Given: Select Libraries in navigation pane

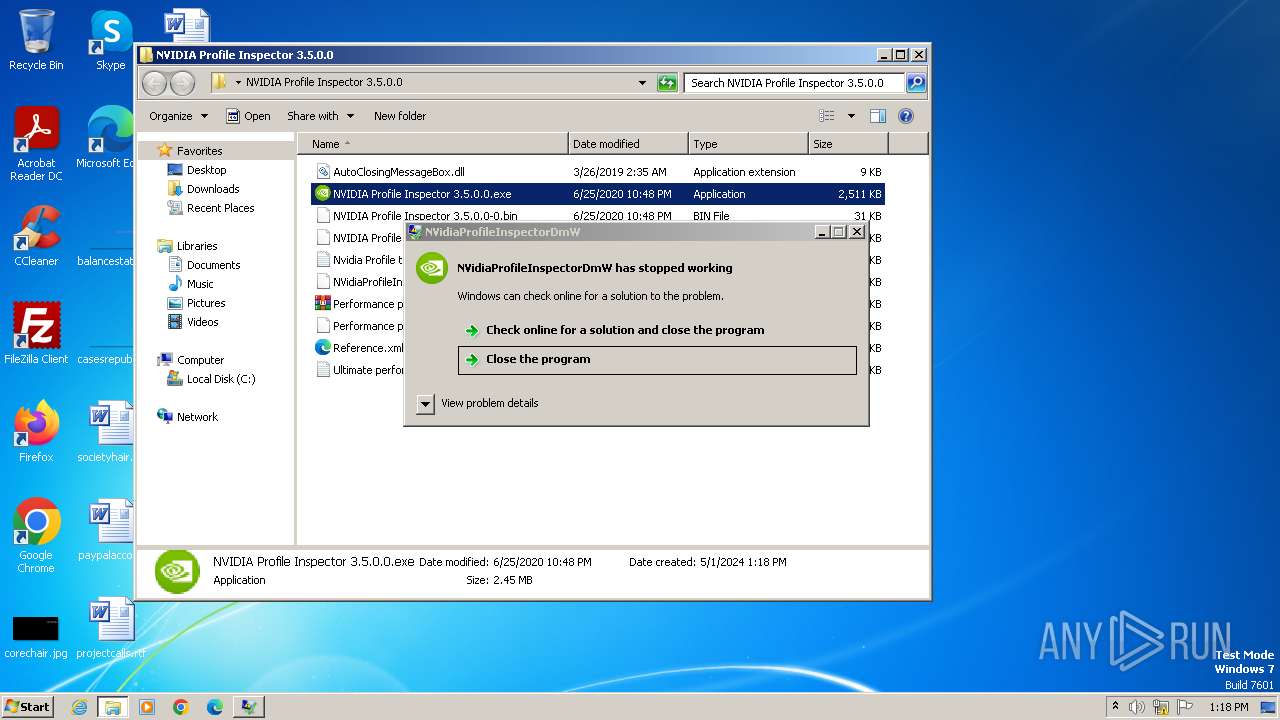Looking at the screenshot, I should pos(197,246).
